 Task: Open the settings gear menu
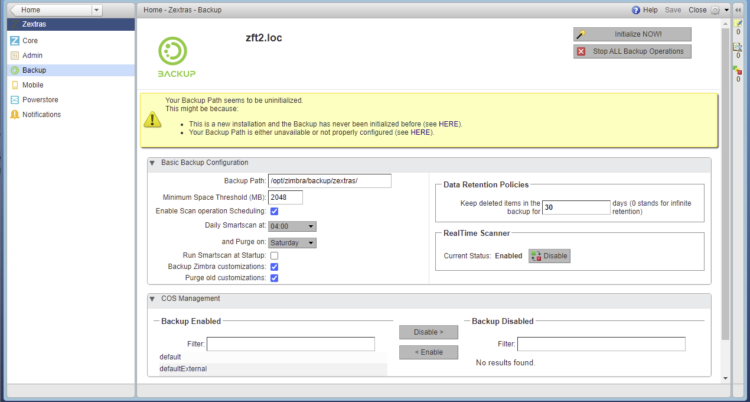tap(716, 10)
